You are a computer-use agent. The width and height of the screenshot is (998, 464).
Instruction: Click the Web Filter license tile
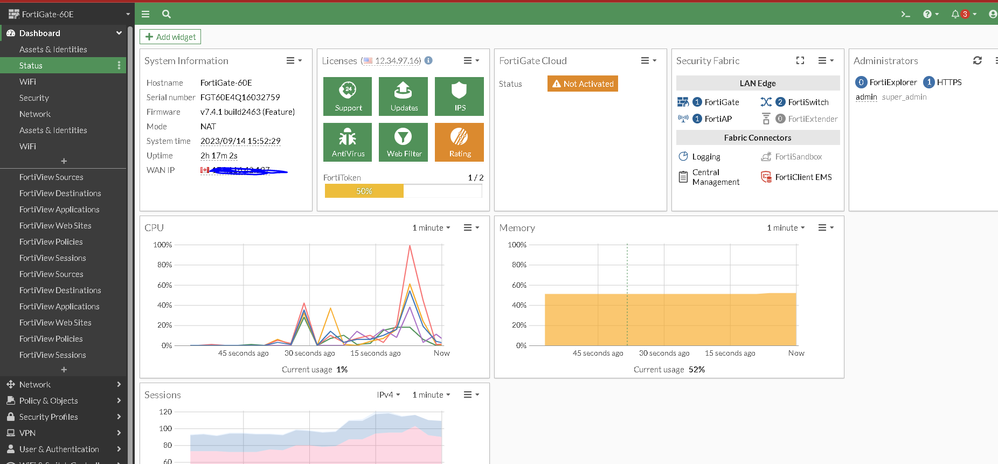click(403, 142)
